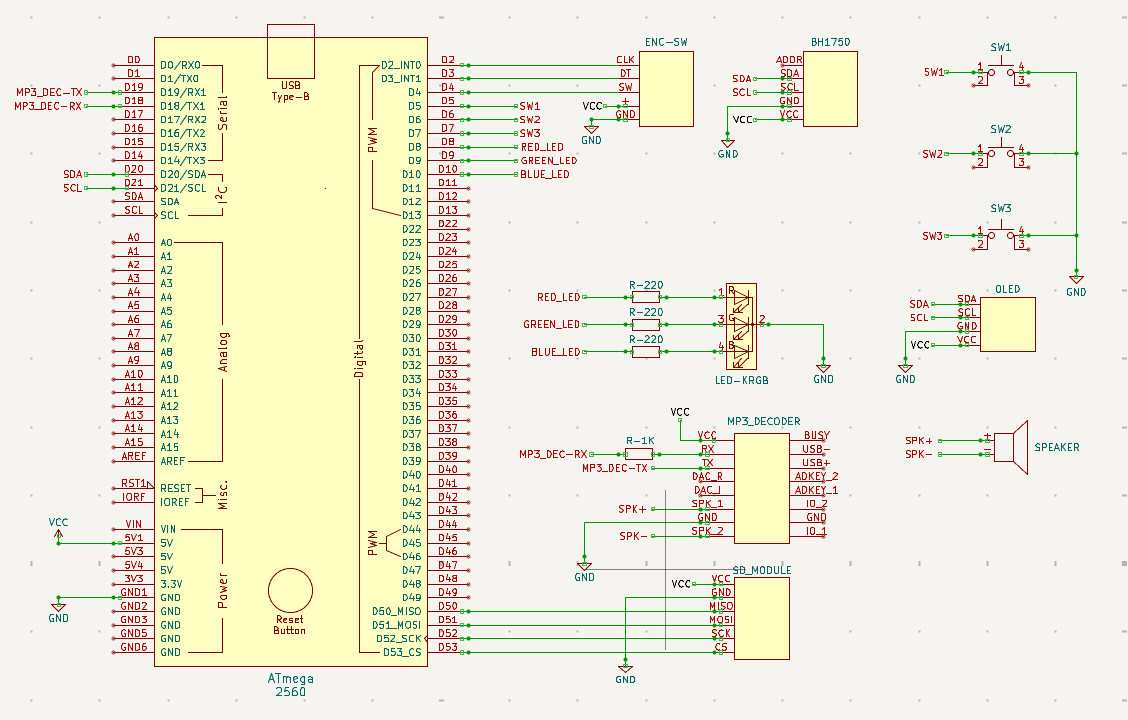Viewport: 1128px width, 720px height.
Task: Click the SW1 label left of SW1 button
Action: 934,72
